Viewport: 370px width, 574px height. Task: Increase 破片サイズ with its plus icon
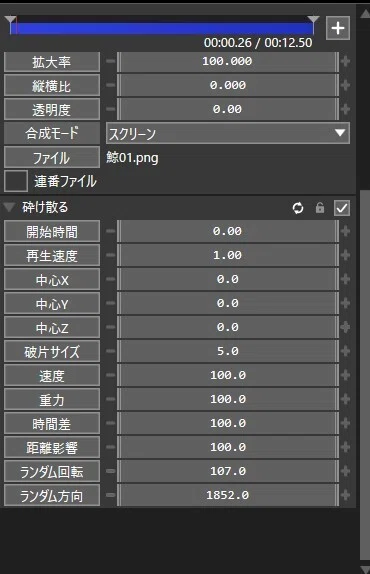(x=345, y=351)
